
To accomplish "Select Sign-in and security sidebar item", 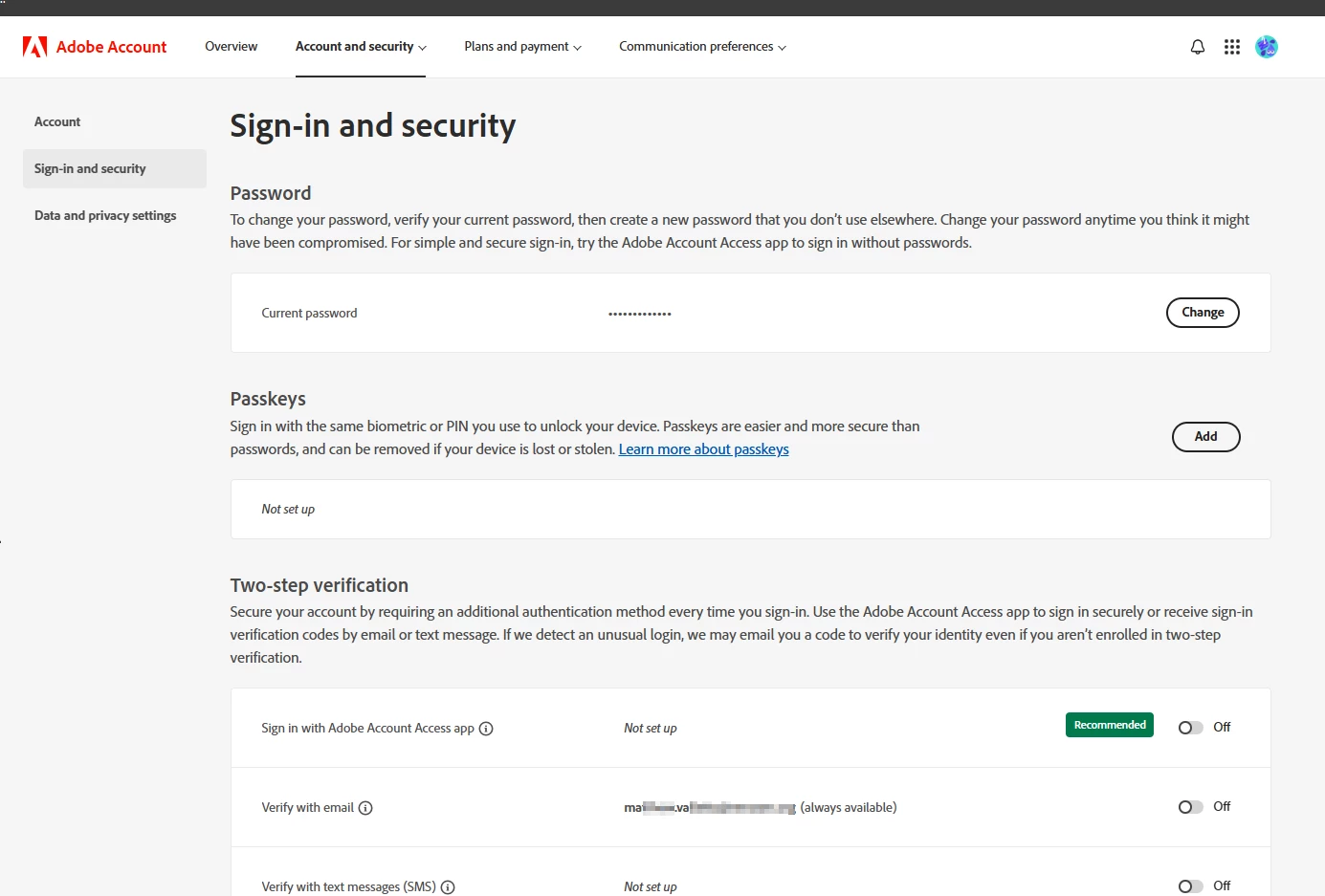I will (x=115, y=169).
